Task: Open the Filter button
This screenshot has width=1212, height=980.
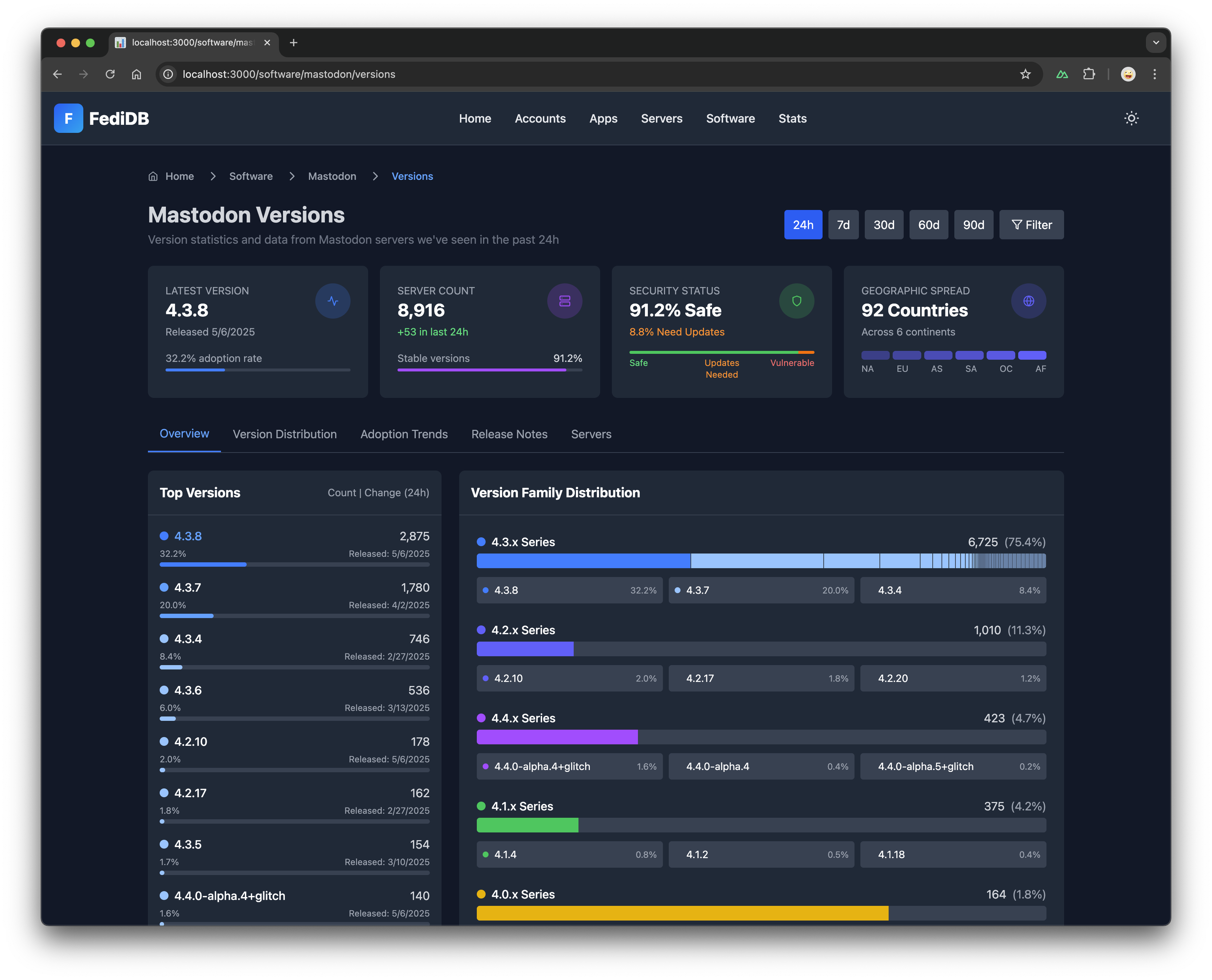Action: [x=1031, y=225]
